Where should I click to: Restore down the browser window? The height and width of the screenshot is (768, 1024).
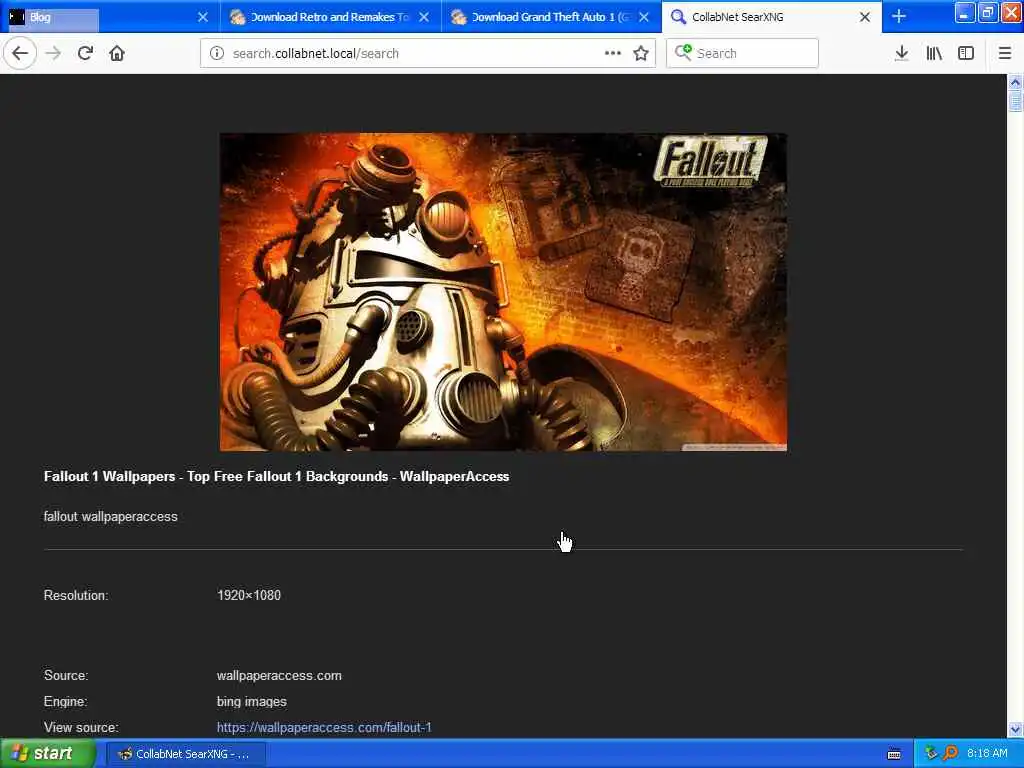987,13
